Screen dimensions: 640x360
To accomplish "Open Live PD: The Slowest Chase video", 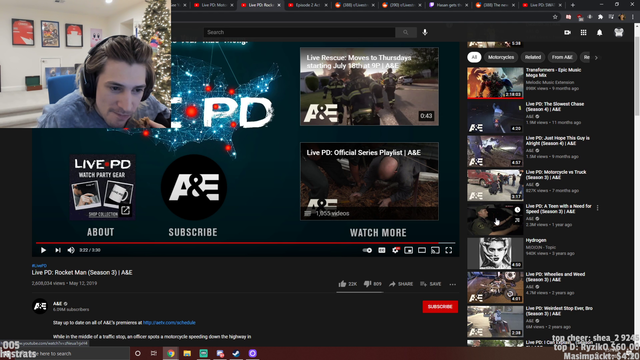I will click(495, 117).
